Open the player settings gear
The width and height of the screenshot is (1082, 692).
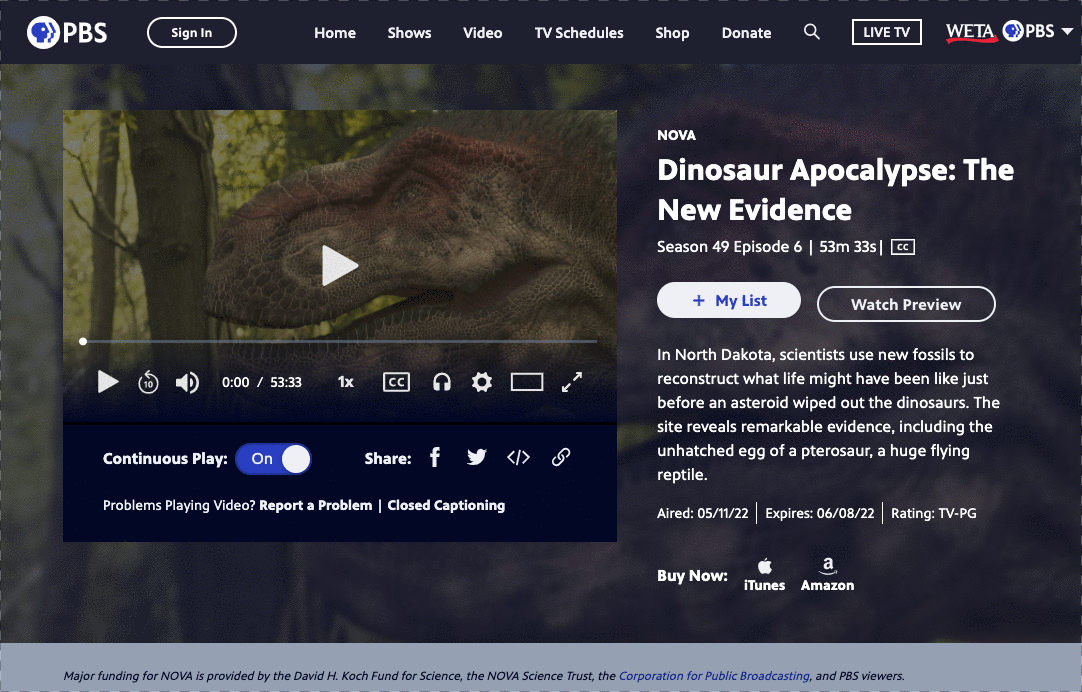[482, 382]
